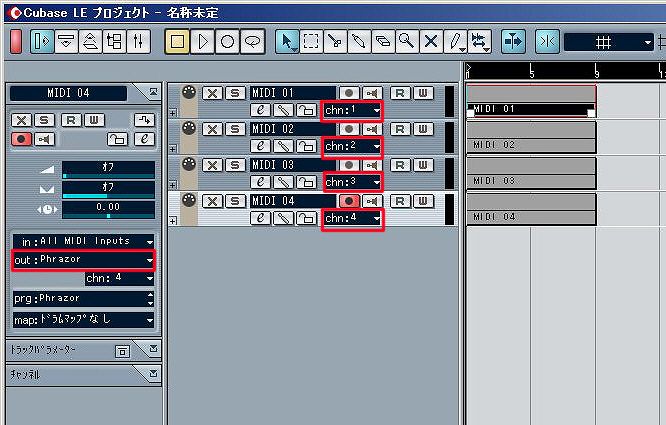The image size is (666, 425).
Task: Click Inspector Write automation W button
Action: coord(94,120)
